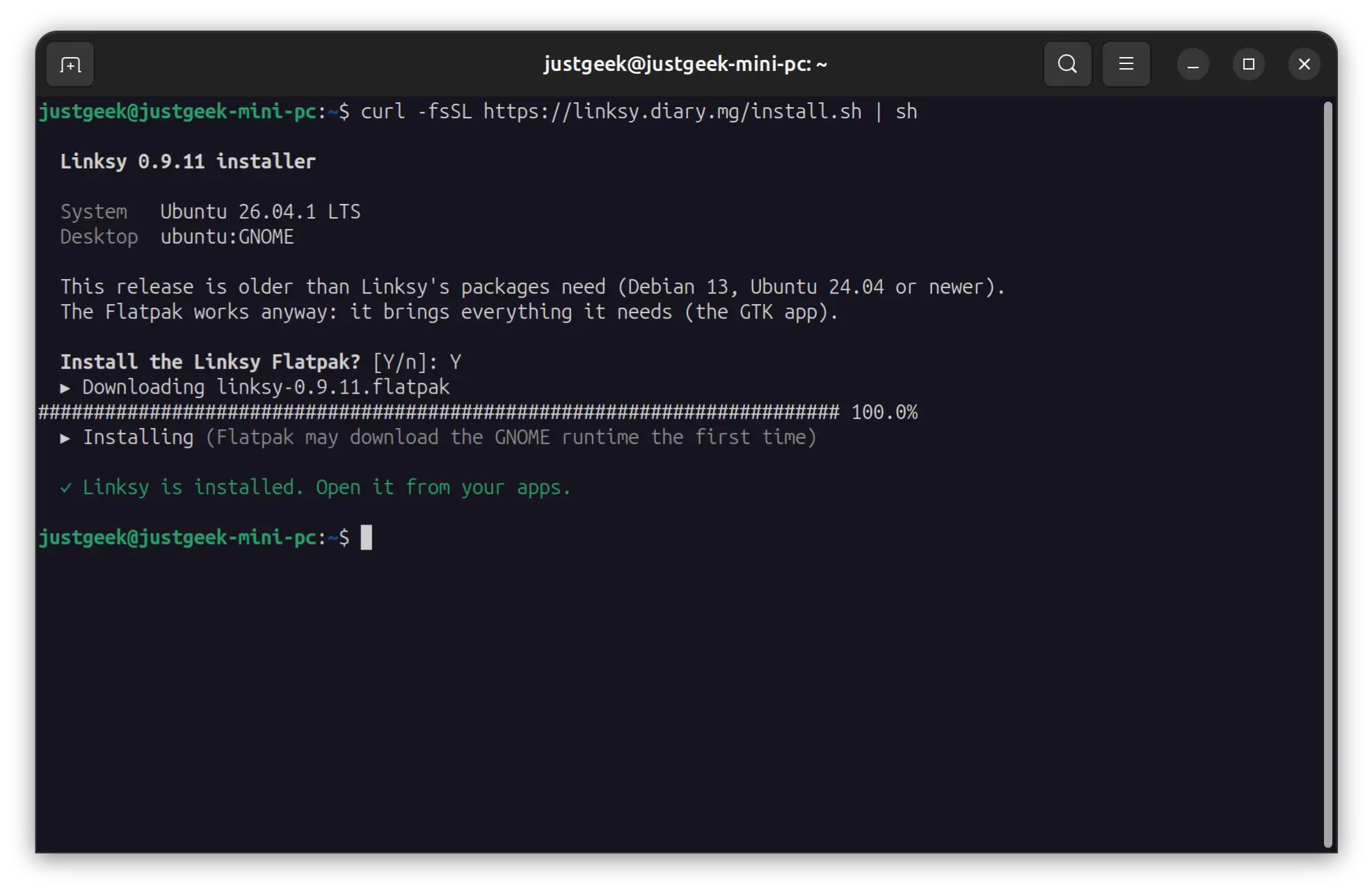Click the 100.0% download progress bar
Screen dimensions: 1372x892
pos(478,412)
